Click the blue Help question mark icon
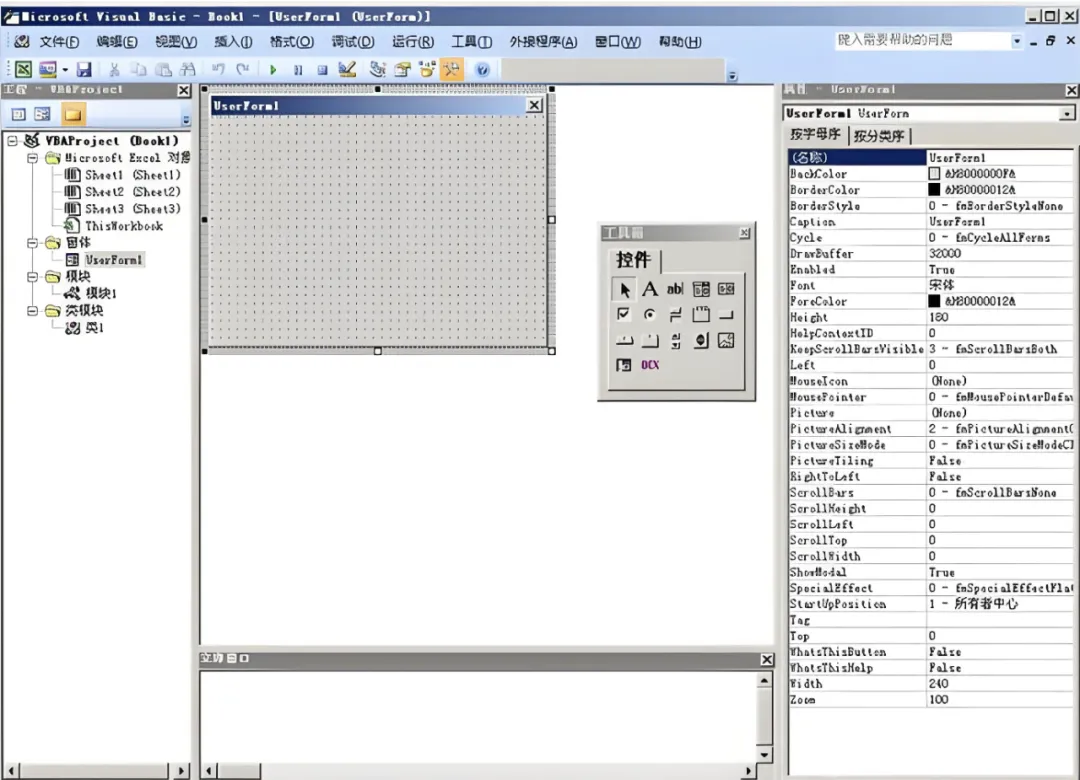Image resolution: width=1080 pixels, height=780 pixels. point(483,70)
